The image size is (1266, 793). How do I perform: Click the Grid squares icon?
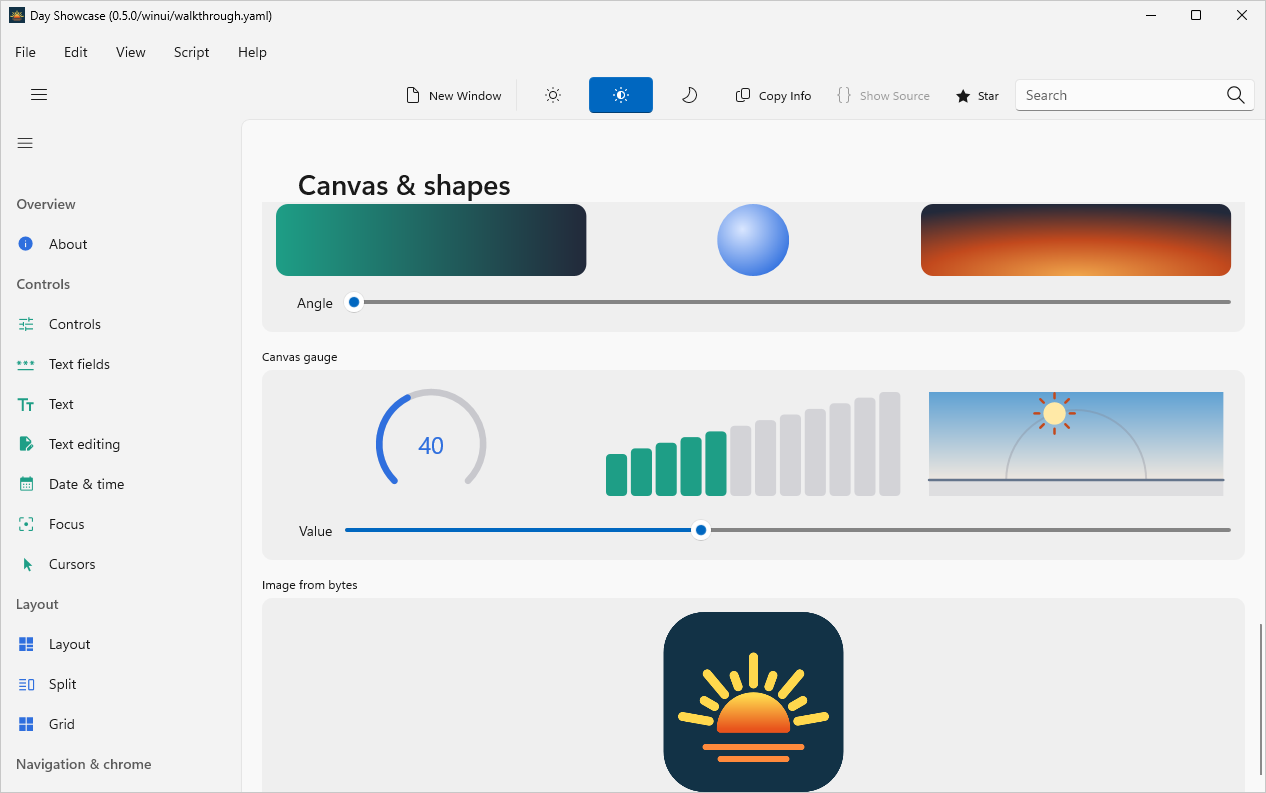coord(26,724)
